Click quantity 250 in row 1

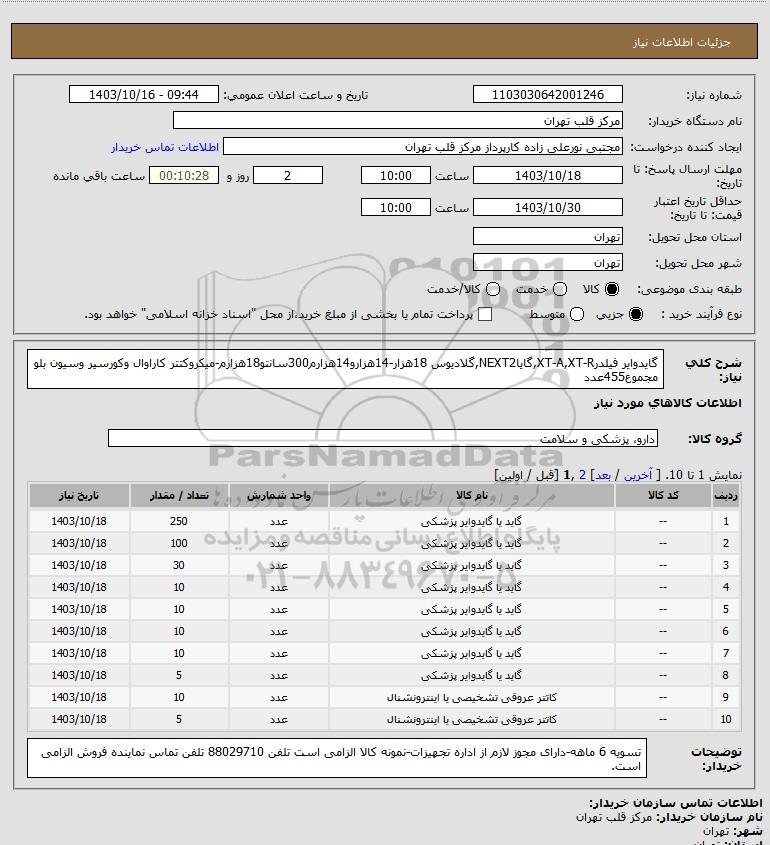(179, 521)
